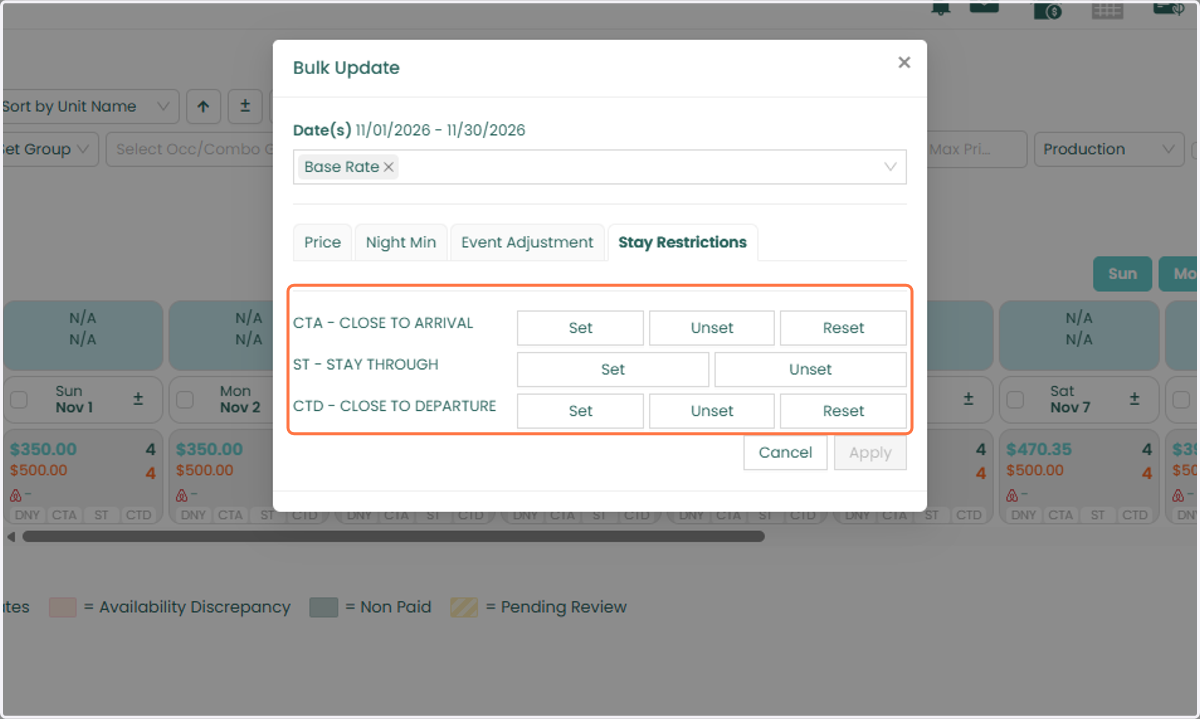Click the Airbnb icon on Nov 1 card
The width and height of the screenshot is (1200, 719).
pos(15,495)
